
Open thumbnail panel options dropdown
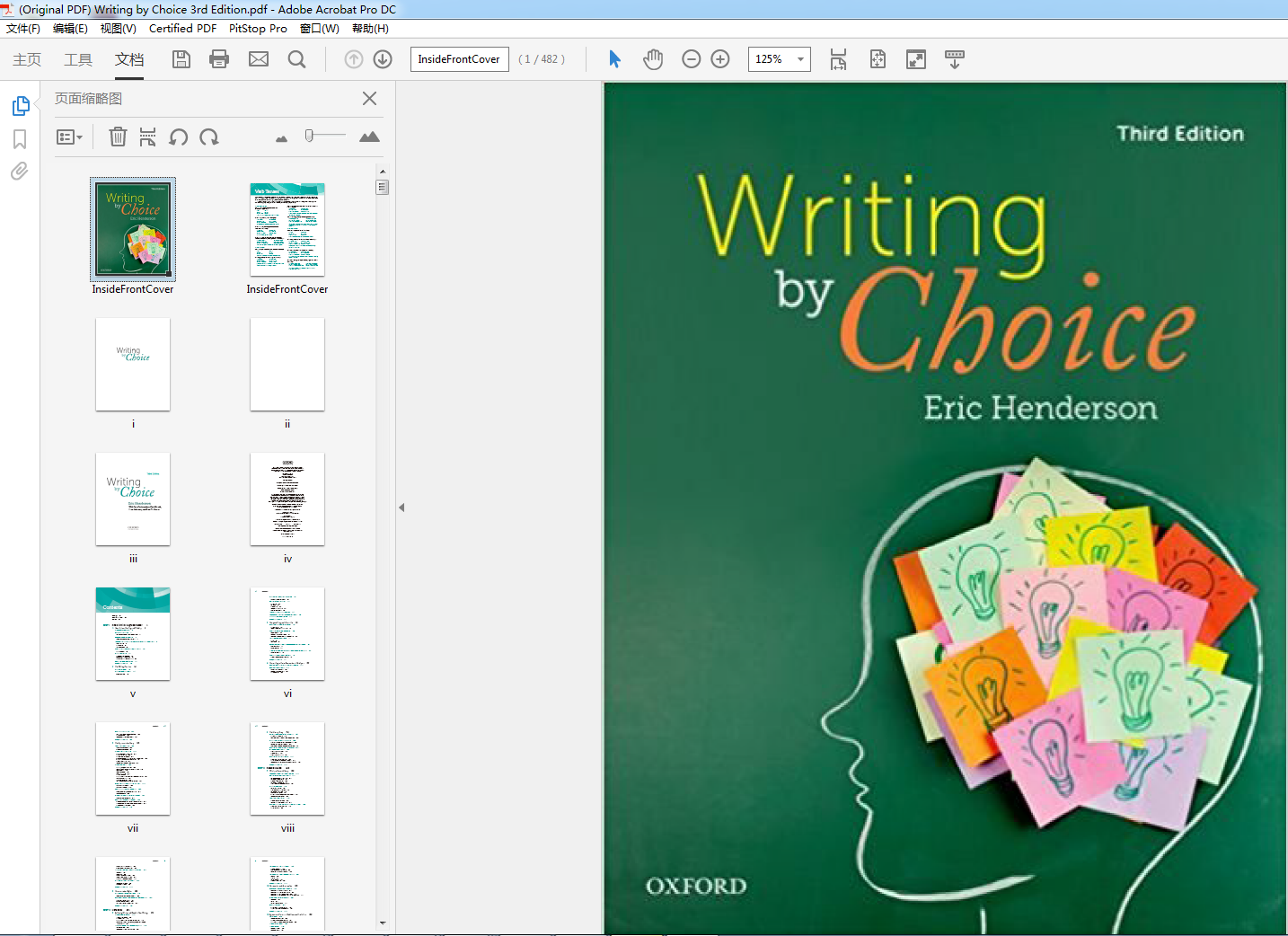click(x=70, y=137)
